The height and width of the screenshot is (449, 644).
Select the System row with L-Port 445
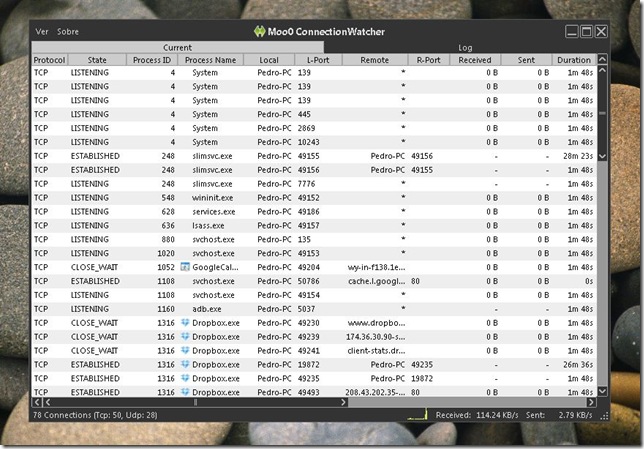(314, 114)
